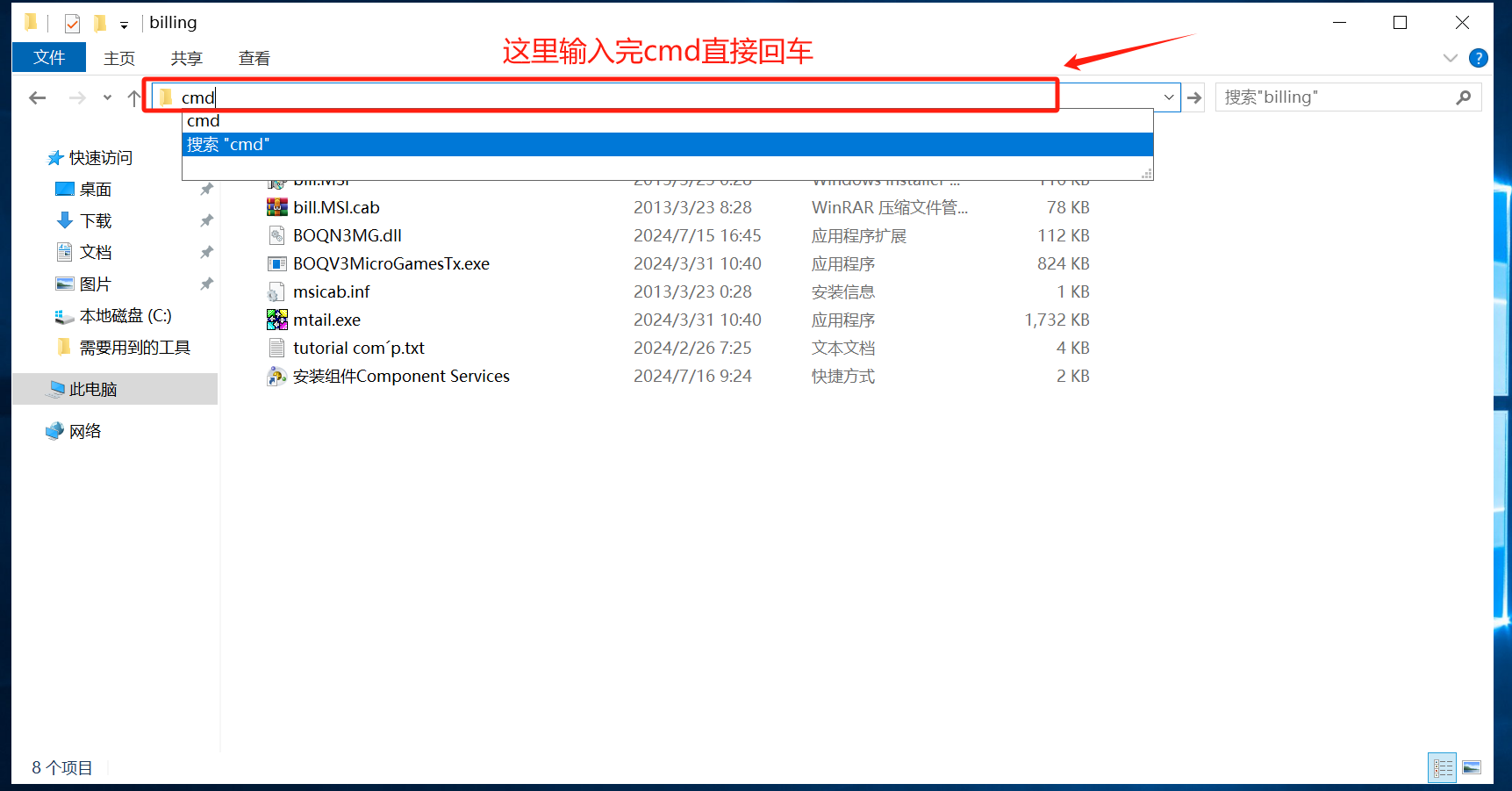Switch to details view button

click(1442, 768)
